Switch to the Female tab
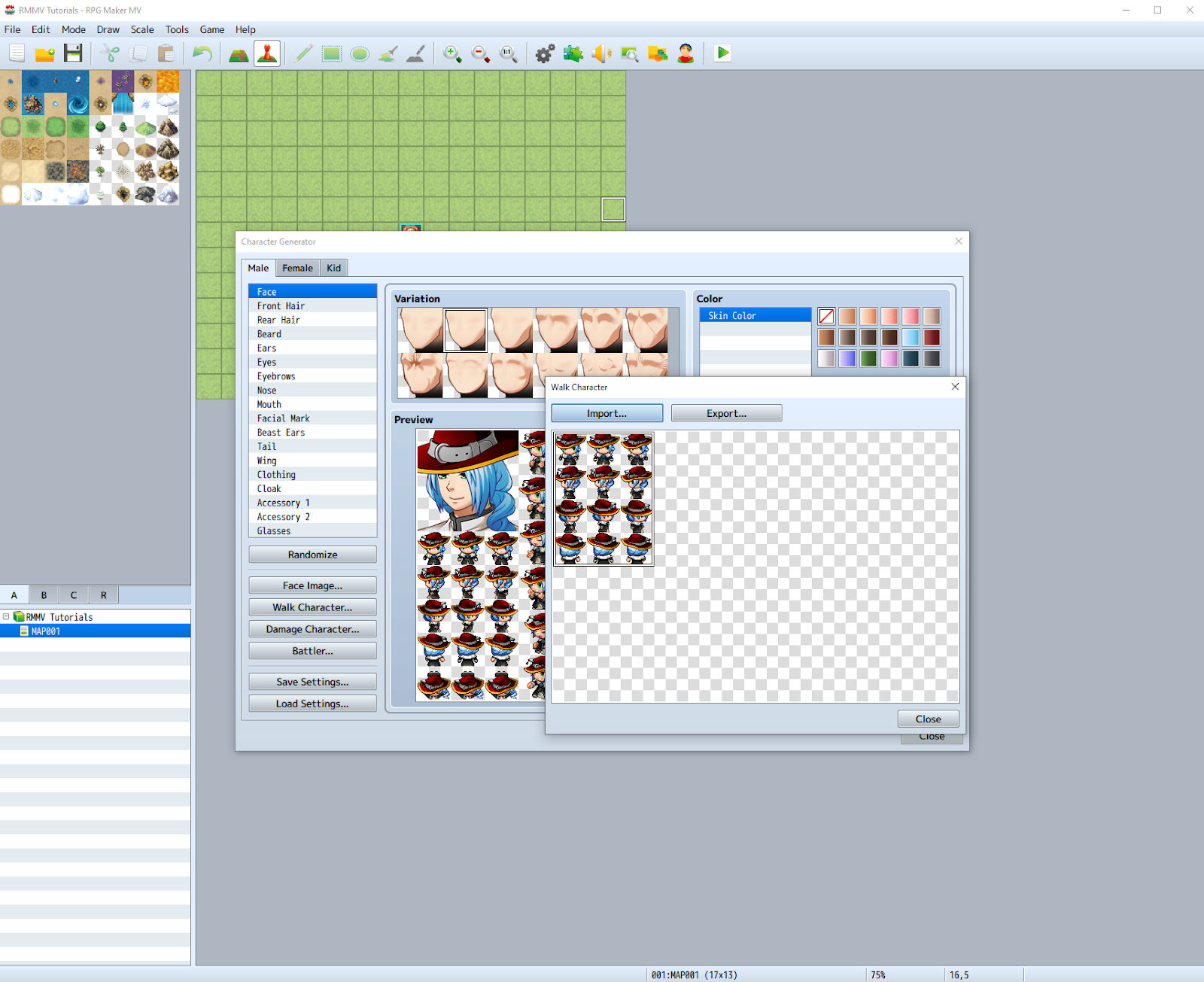 297,268
